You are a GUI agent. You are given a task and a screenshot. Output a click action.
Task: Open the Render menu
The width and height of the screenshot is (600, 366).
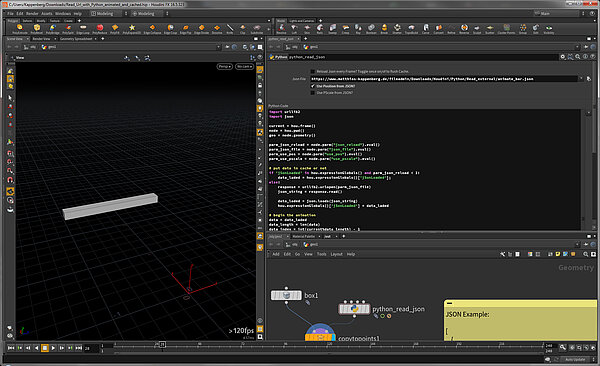32,13
